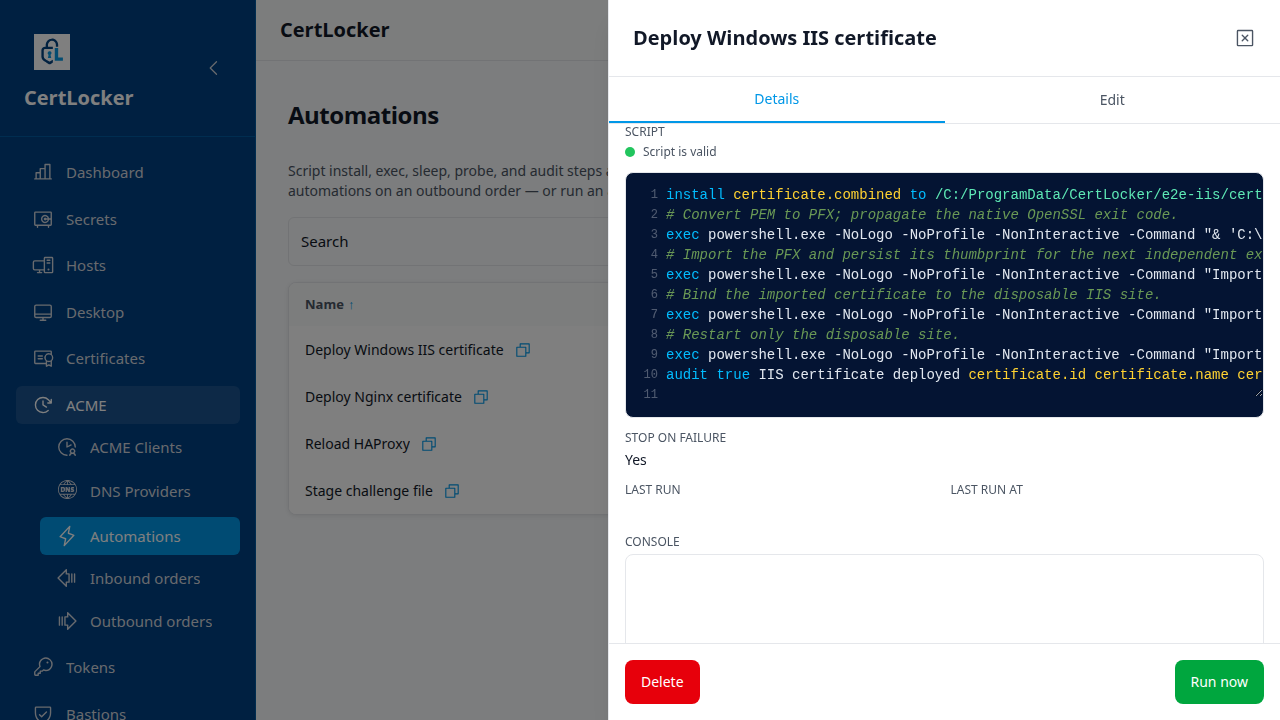Click the green Run now button
The width and height of the screenshot is (1280, 720).
point(1219,682)
